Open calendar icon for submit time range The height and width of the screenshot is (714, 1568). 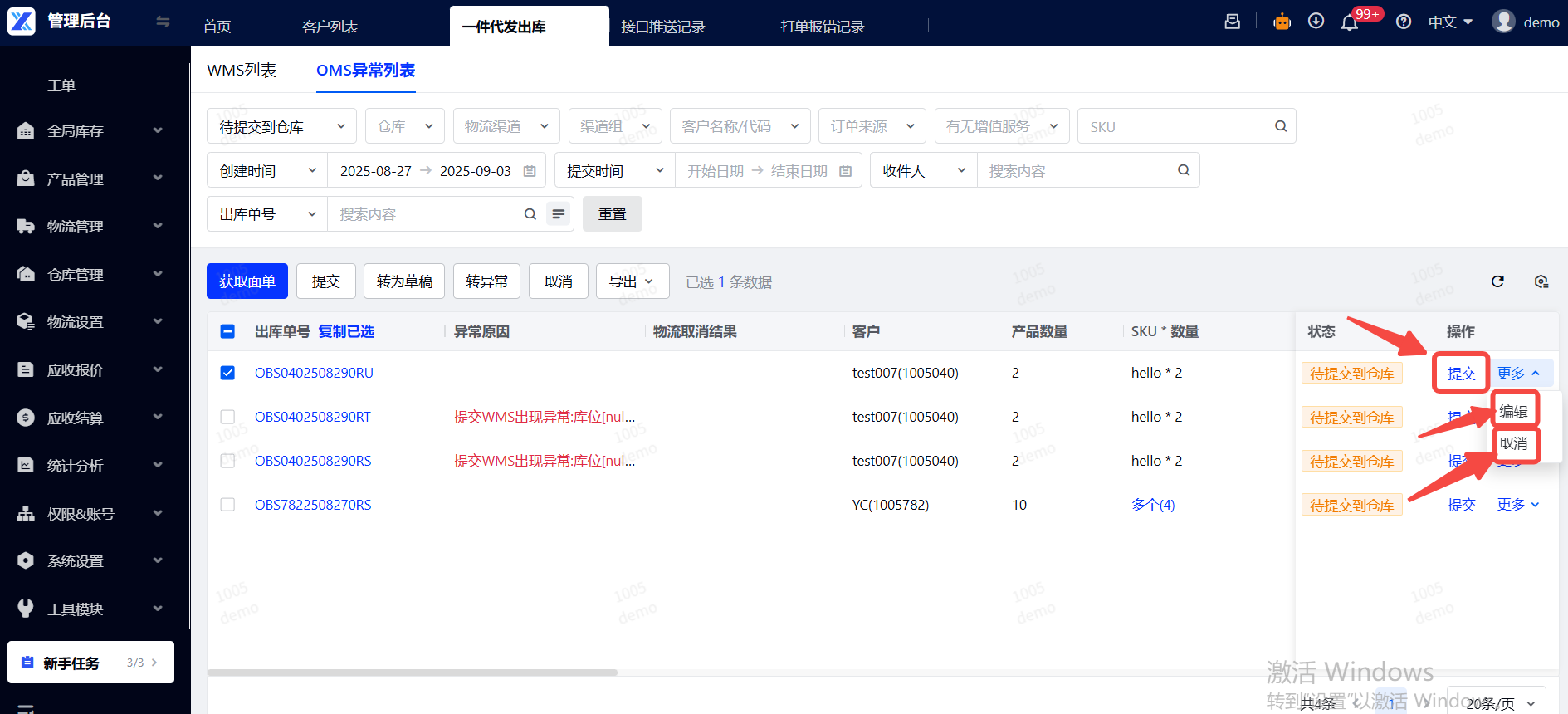(846, 171)
